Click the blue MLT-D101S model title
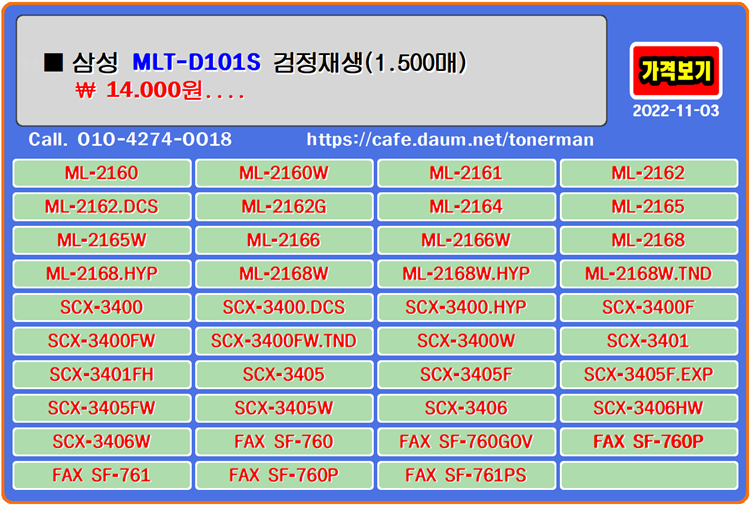 point(197,62)
